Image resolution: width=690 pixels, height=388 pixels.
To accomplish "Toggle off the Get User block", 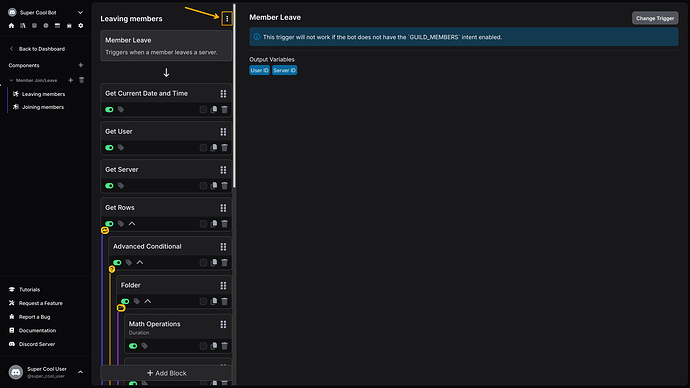I will pyautogui.click(x=109, y=148).
